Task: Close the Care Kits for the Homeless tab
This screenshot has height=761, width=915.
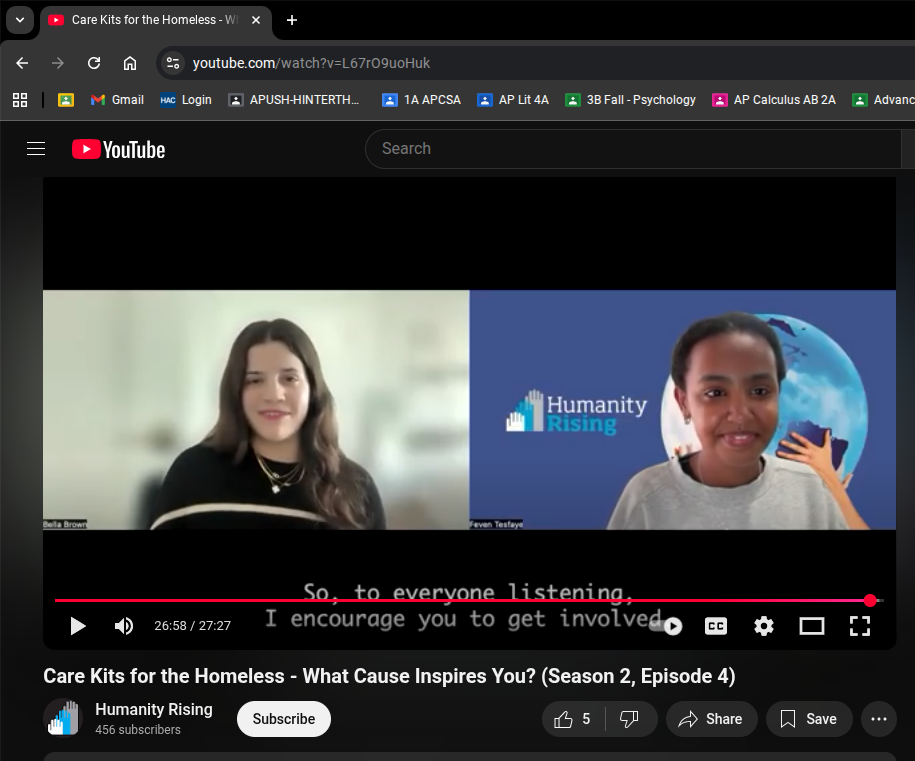Action: 256,20
